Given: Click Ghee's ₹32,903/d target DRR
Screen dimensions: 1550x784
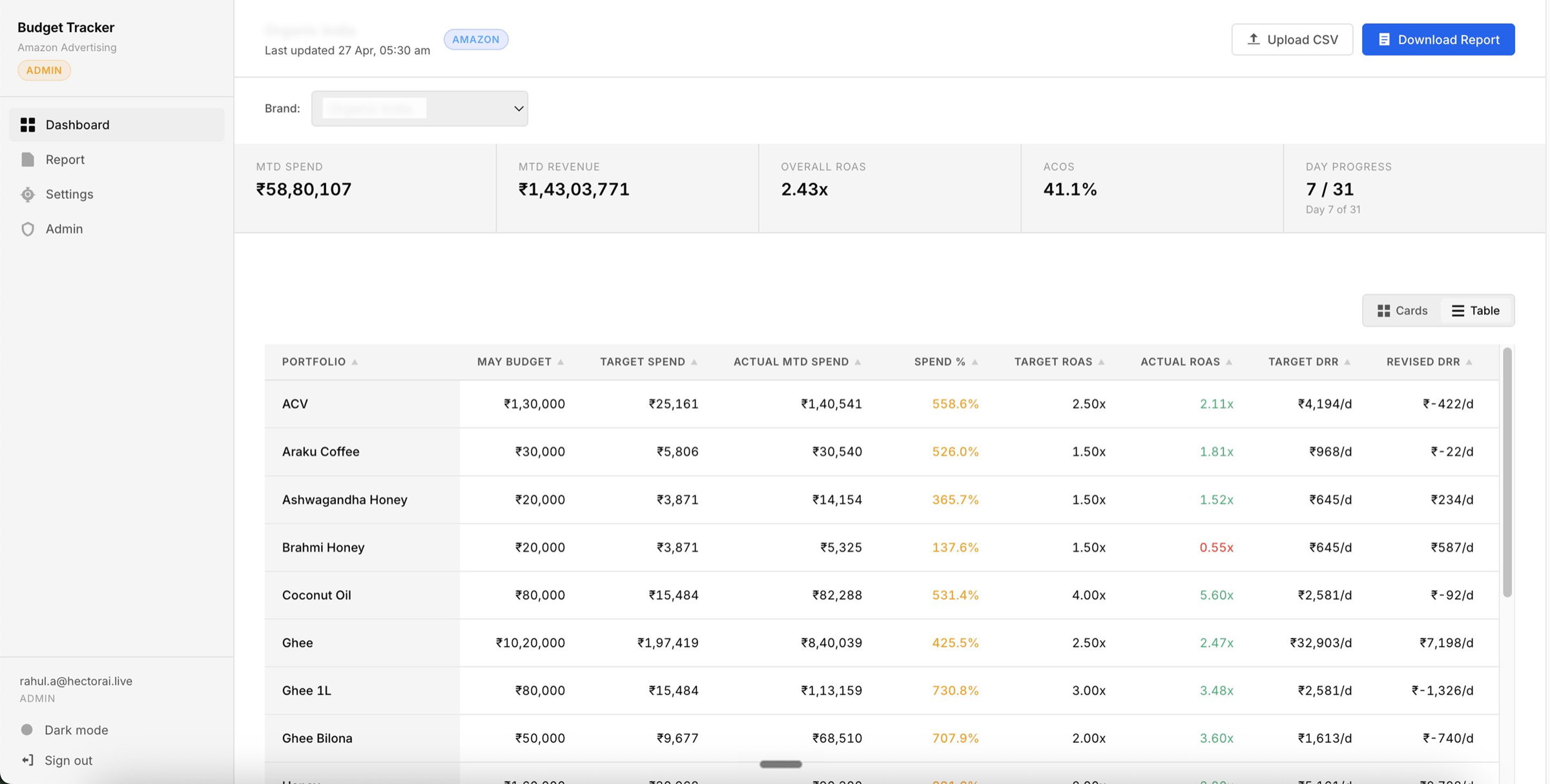Looking at the screenshot, I should (x=1321, y=643).
